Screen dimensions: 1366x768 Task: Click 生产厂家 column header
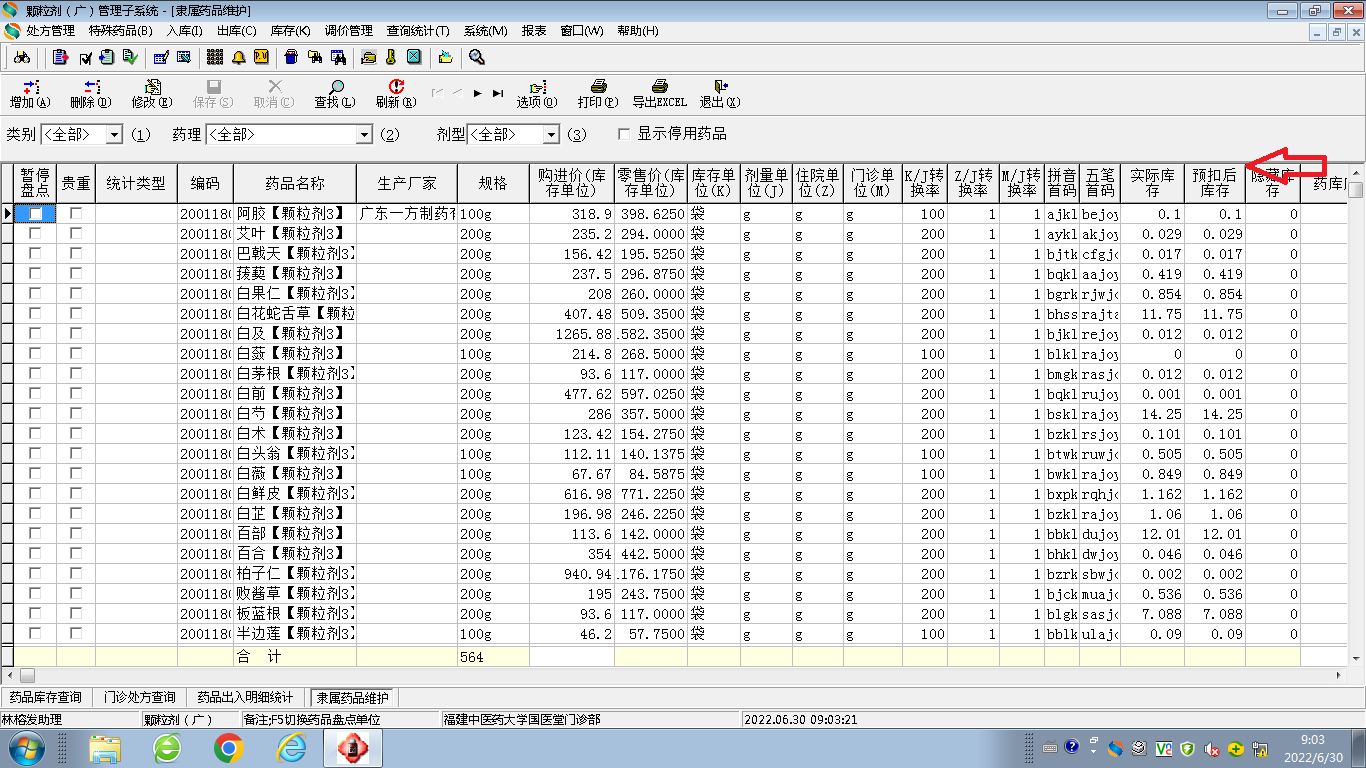[407, 183]
